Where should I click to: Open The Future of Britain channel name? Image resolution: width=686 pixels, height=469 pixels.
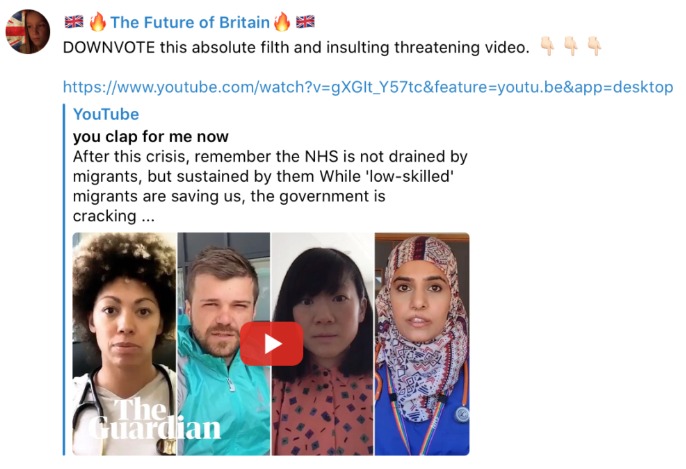pyautogui.click(x=190, y=22)
